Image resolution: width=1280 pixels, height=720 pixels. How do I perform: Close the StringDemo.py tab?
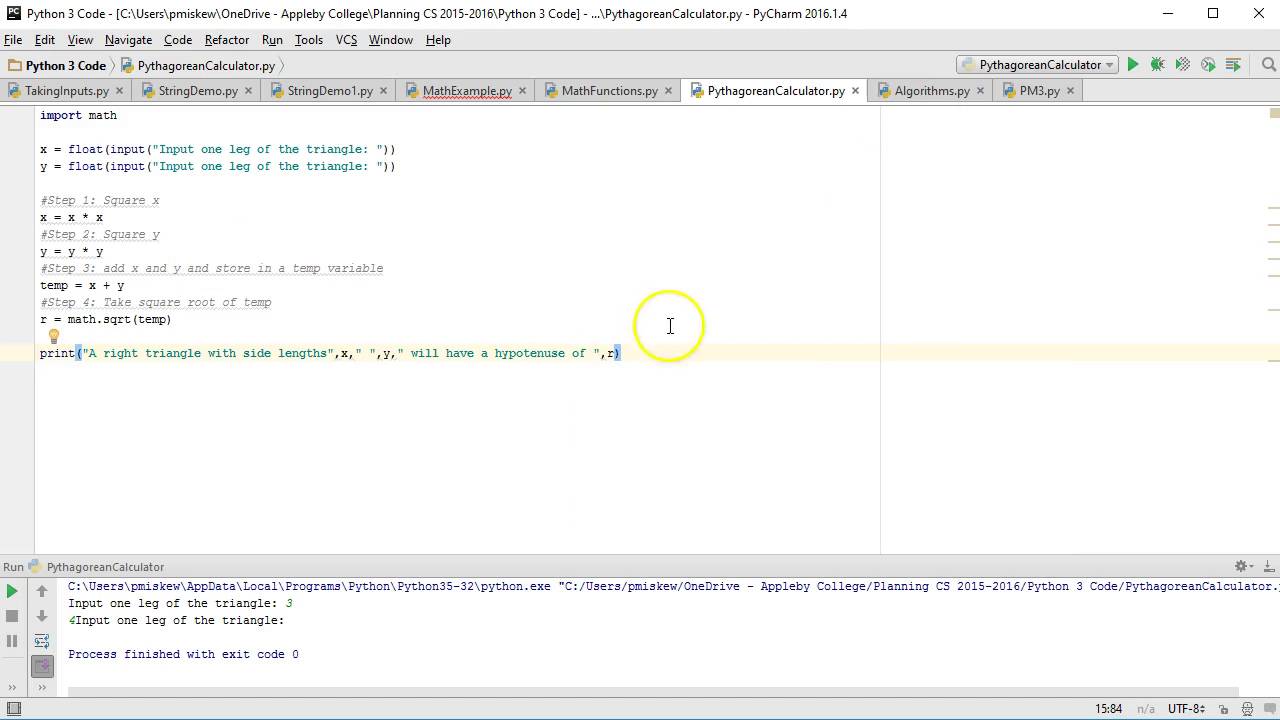coord(249,91)
